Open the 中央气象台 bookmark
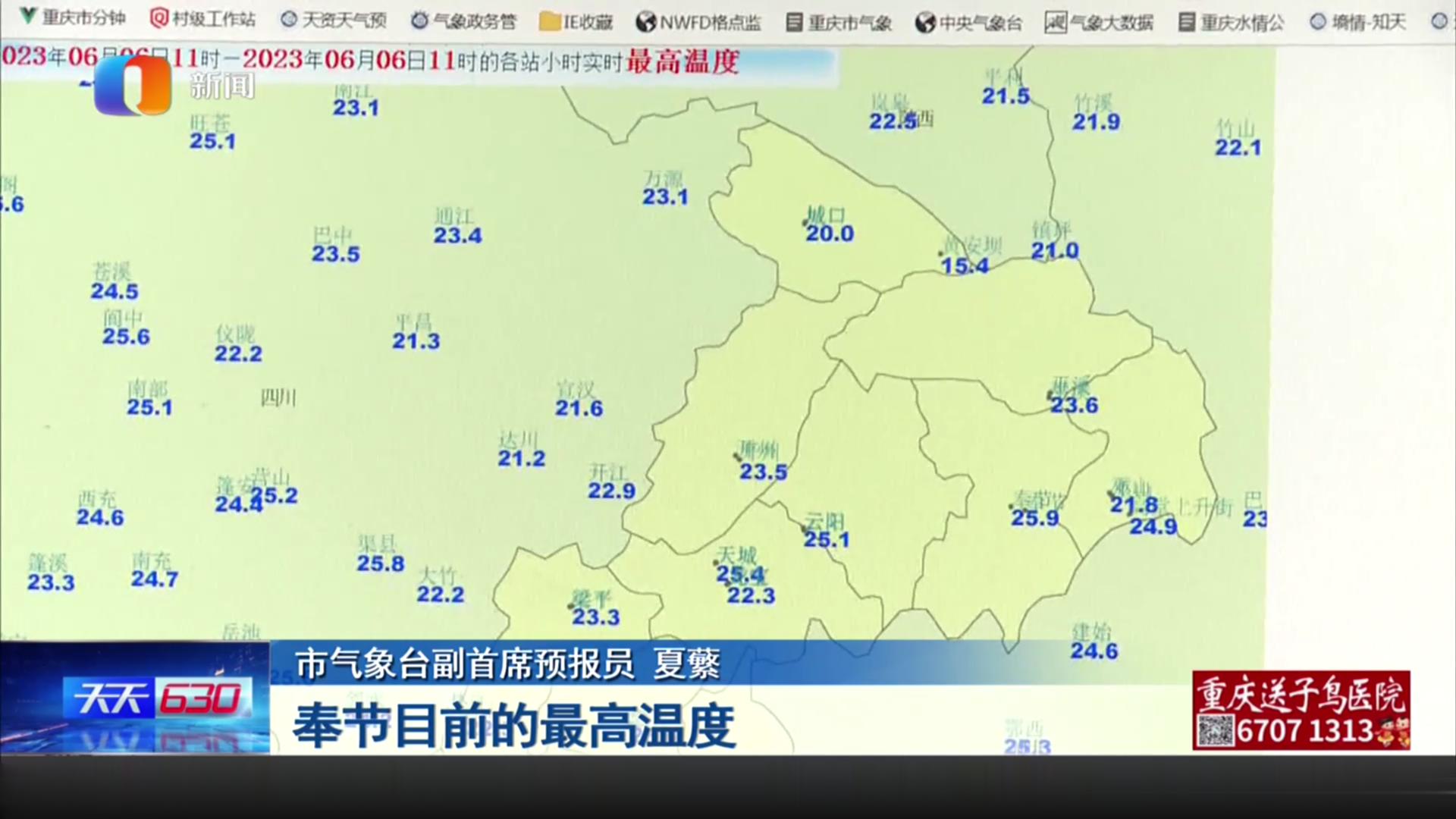The image size is (1456, 819). pyautogui.click(x=969, y=23)
